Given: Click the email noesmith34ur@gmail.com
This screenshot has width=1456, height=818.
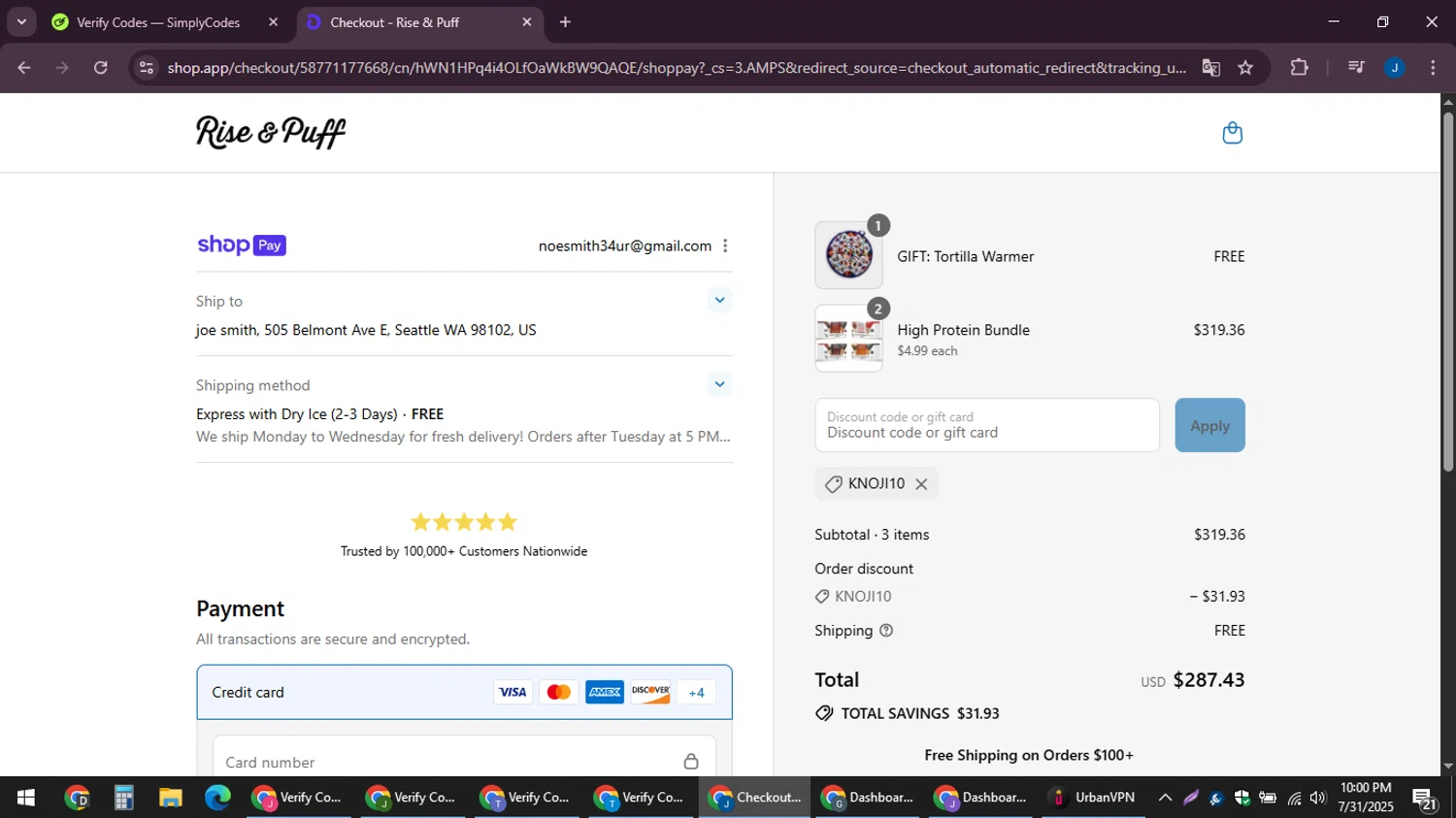Looking at the screenshot, I should (x=625, y=245).
